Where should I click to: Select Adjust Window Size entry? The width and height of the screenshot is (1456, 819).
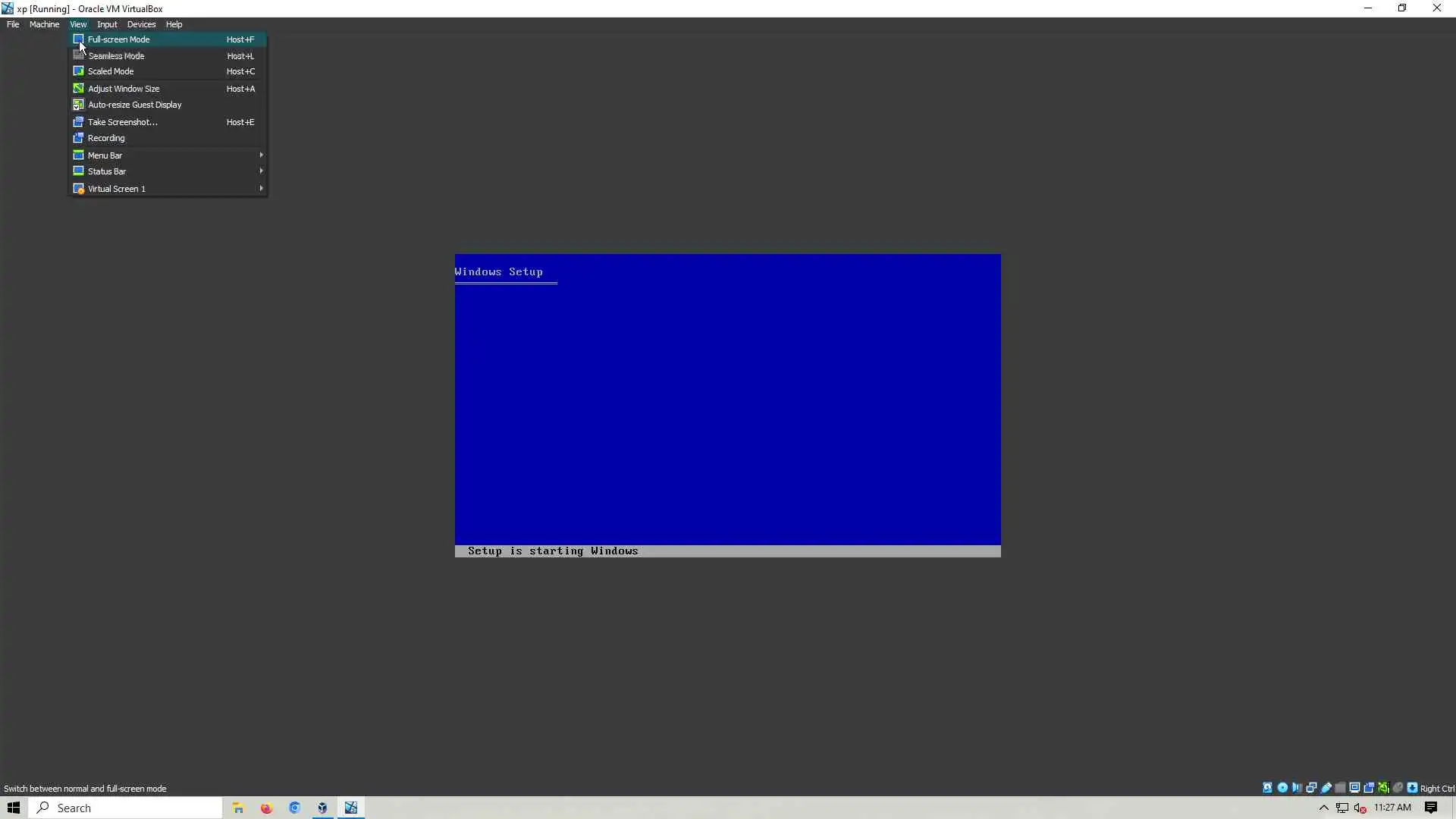[124, 89]
